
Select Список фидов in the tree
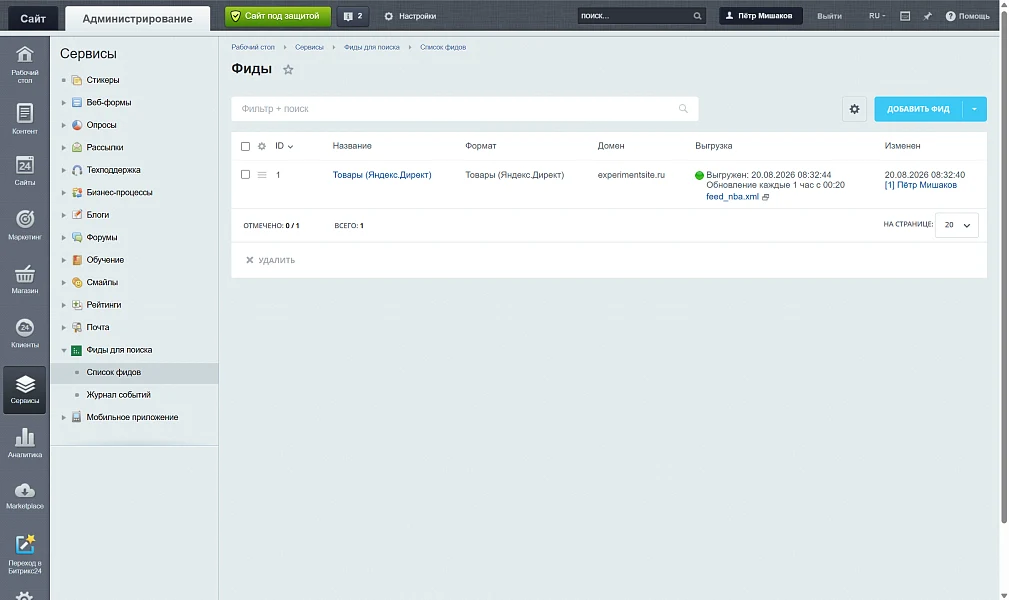click(x=113, y=372)
